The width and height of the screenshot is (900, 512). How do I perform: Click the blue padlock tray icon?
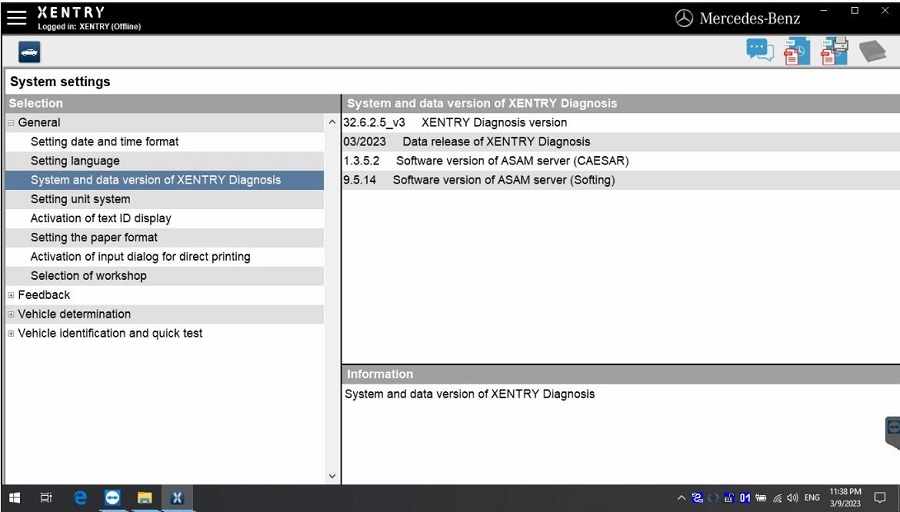pos(729,498)
